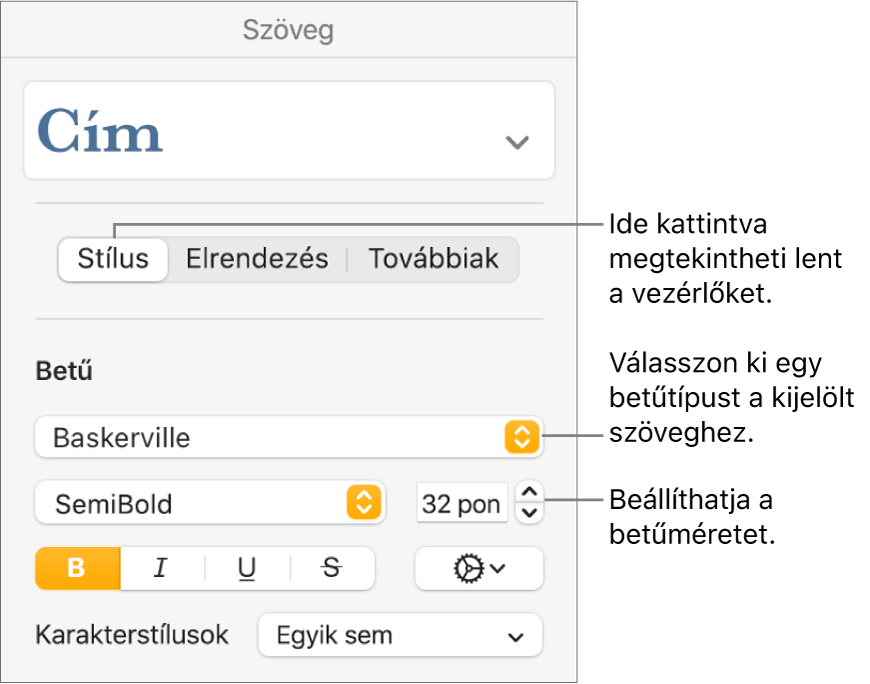Click the 32 pon font size field
This screenshot has width=870, height=684.
462,504
